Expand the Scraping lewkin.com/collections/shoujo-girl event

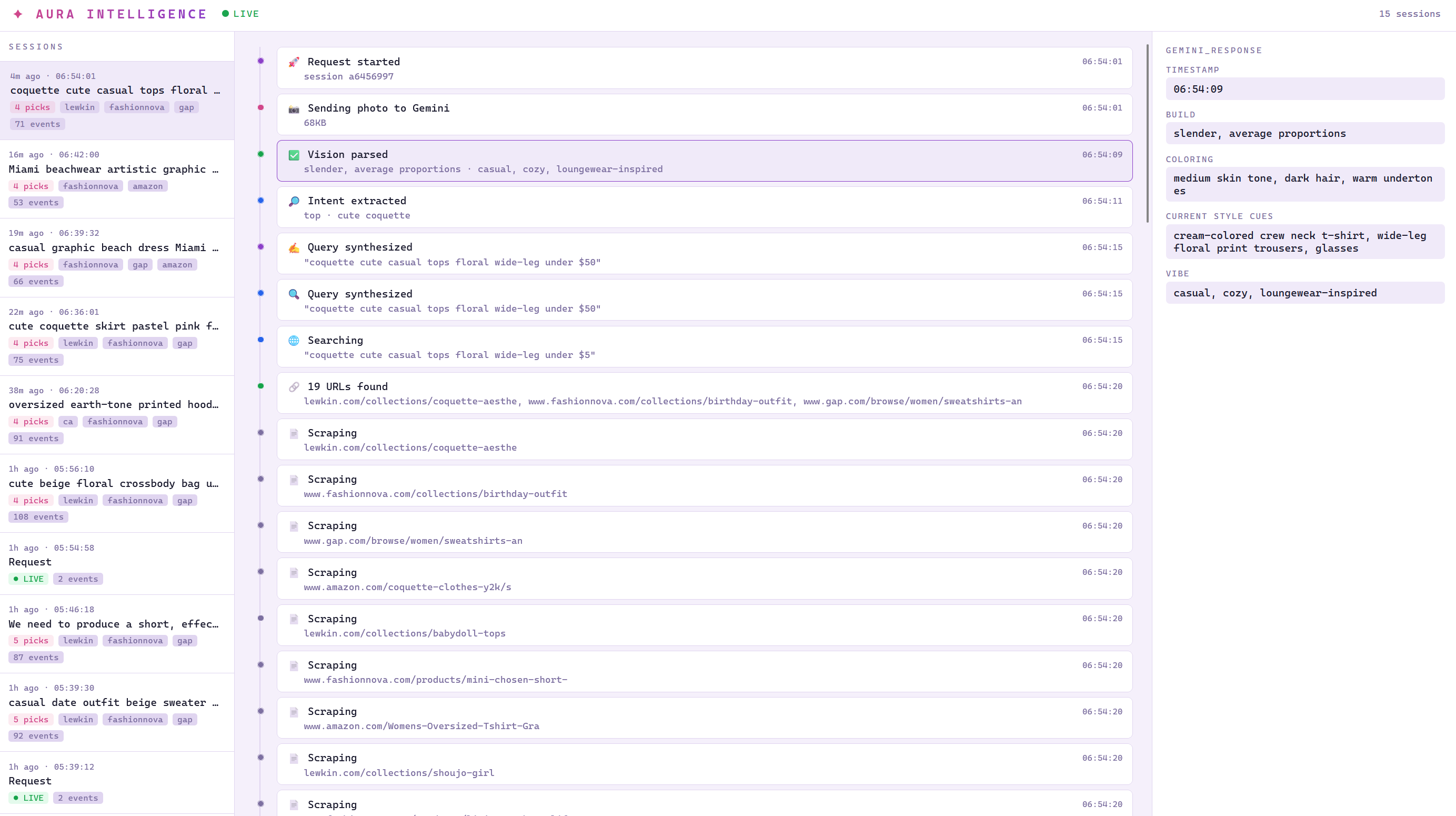click(704, 764)
